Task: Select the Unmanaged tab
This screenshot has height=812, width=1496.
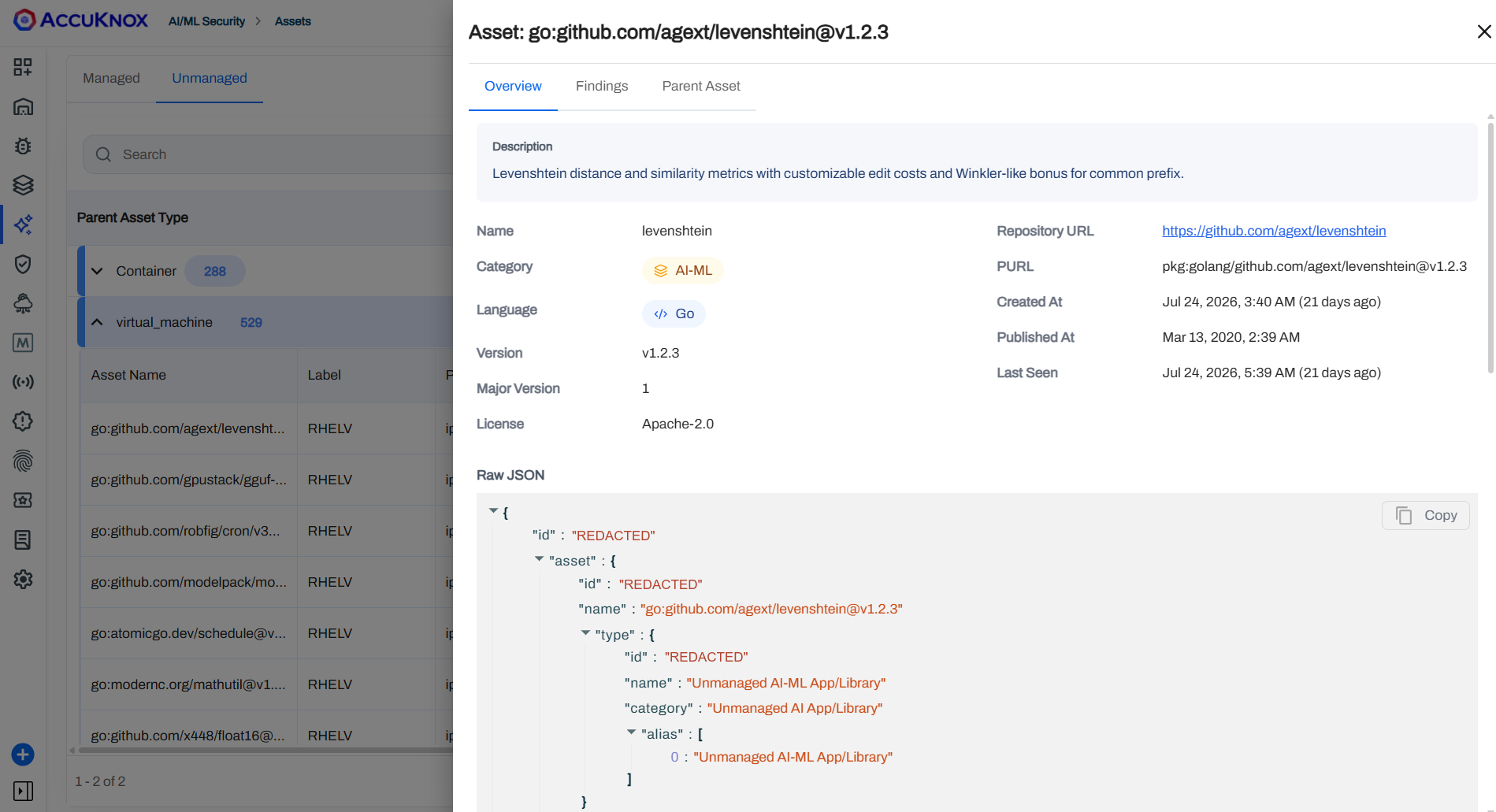Action: point(210,78)
